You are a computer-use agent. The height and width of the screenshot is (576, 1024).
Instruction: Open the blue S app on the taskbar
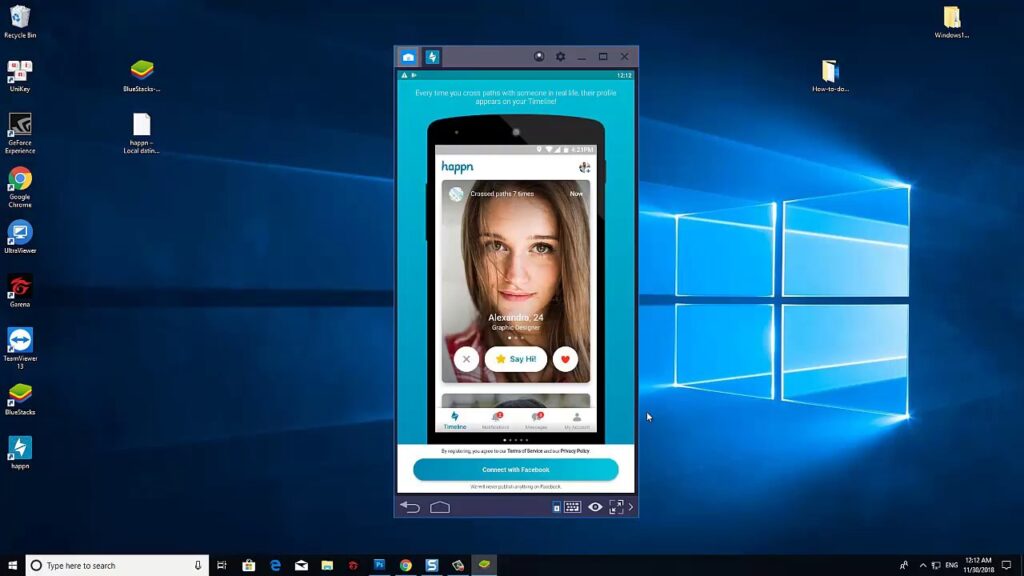pos(432,566)
